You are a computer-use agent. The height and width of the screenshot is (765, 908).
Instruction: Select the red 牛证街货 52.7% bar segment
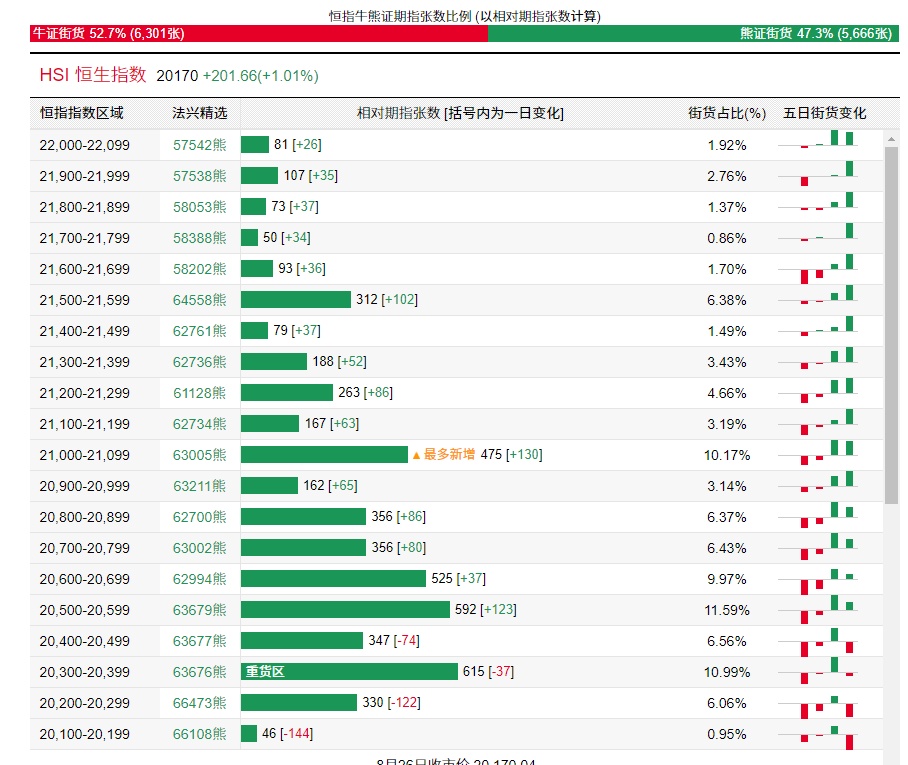click(259, 34)
